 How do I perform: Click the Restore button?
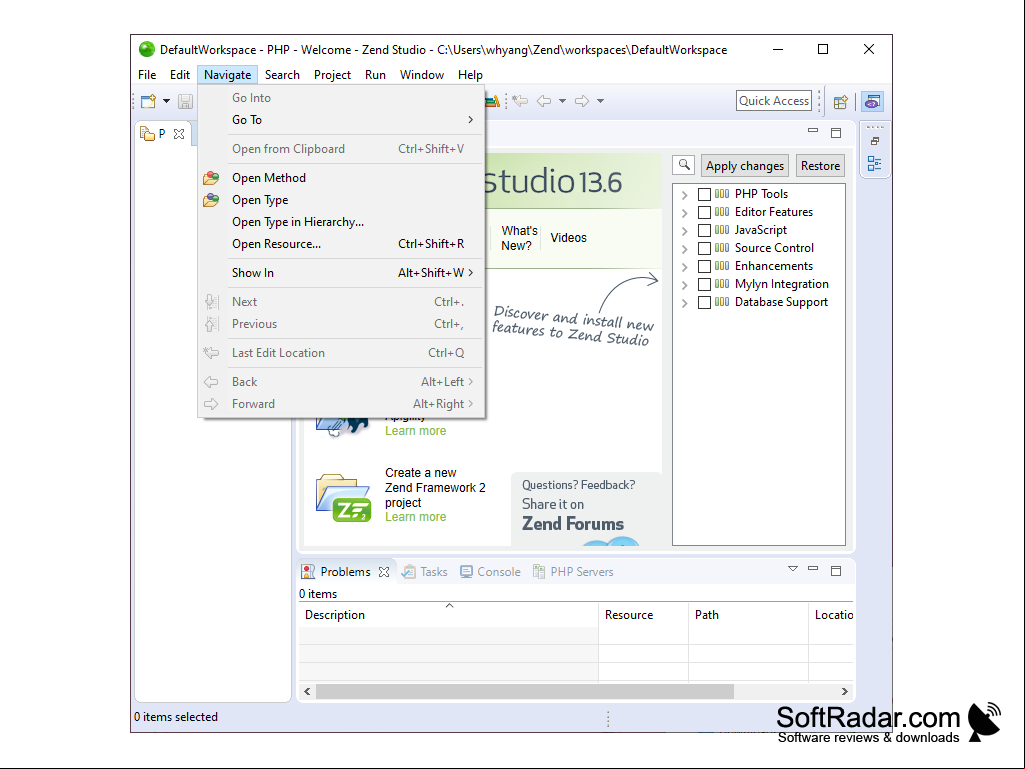(x=820, y=165)
